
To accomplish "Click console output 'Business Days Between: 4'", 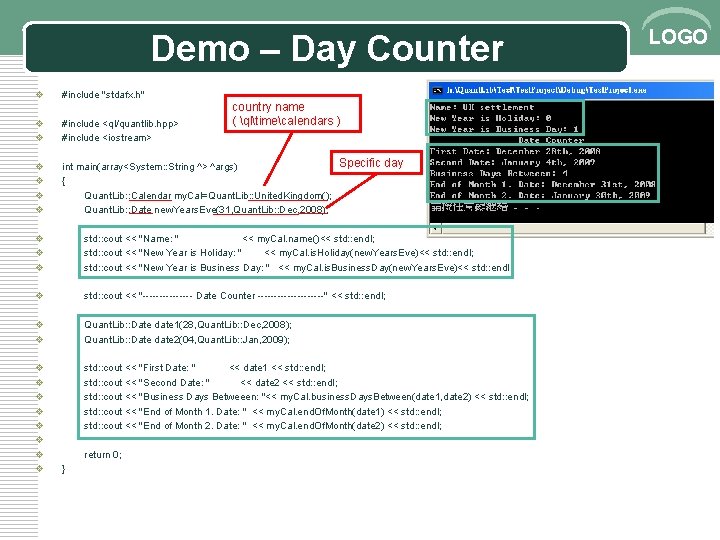I will (x=499, y=173).
